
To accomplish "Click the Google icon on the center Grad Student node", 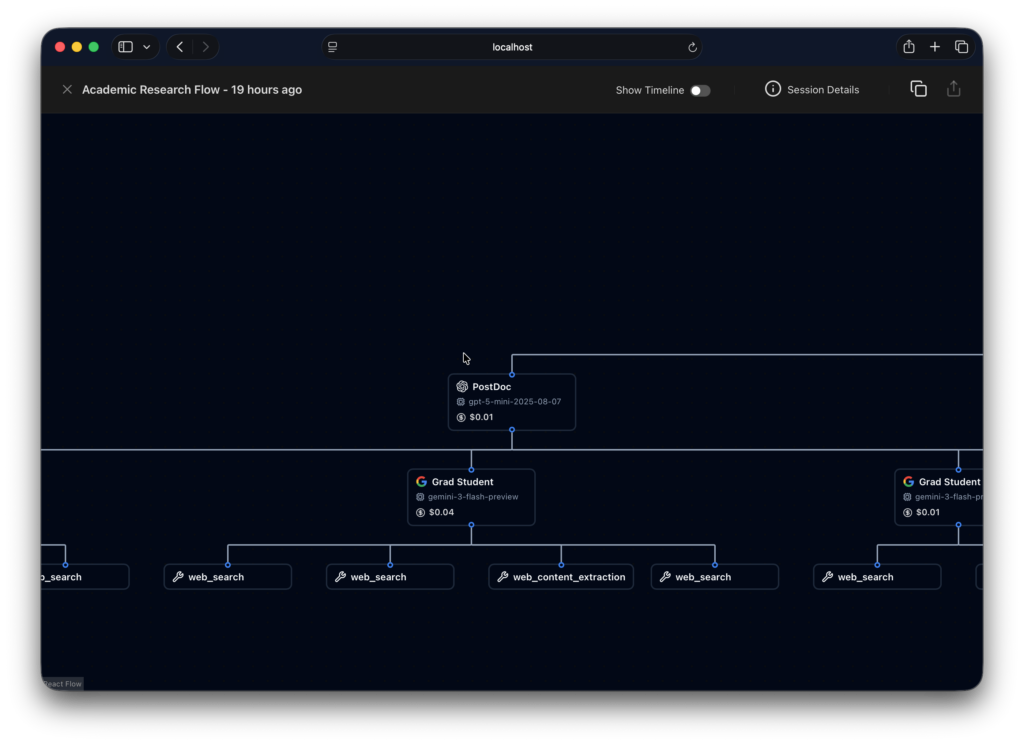I will (422, 482).
